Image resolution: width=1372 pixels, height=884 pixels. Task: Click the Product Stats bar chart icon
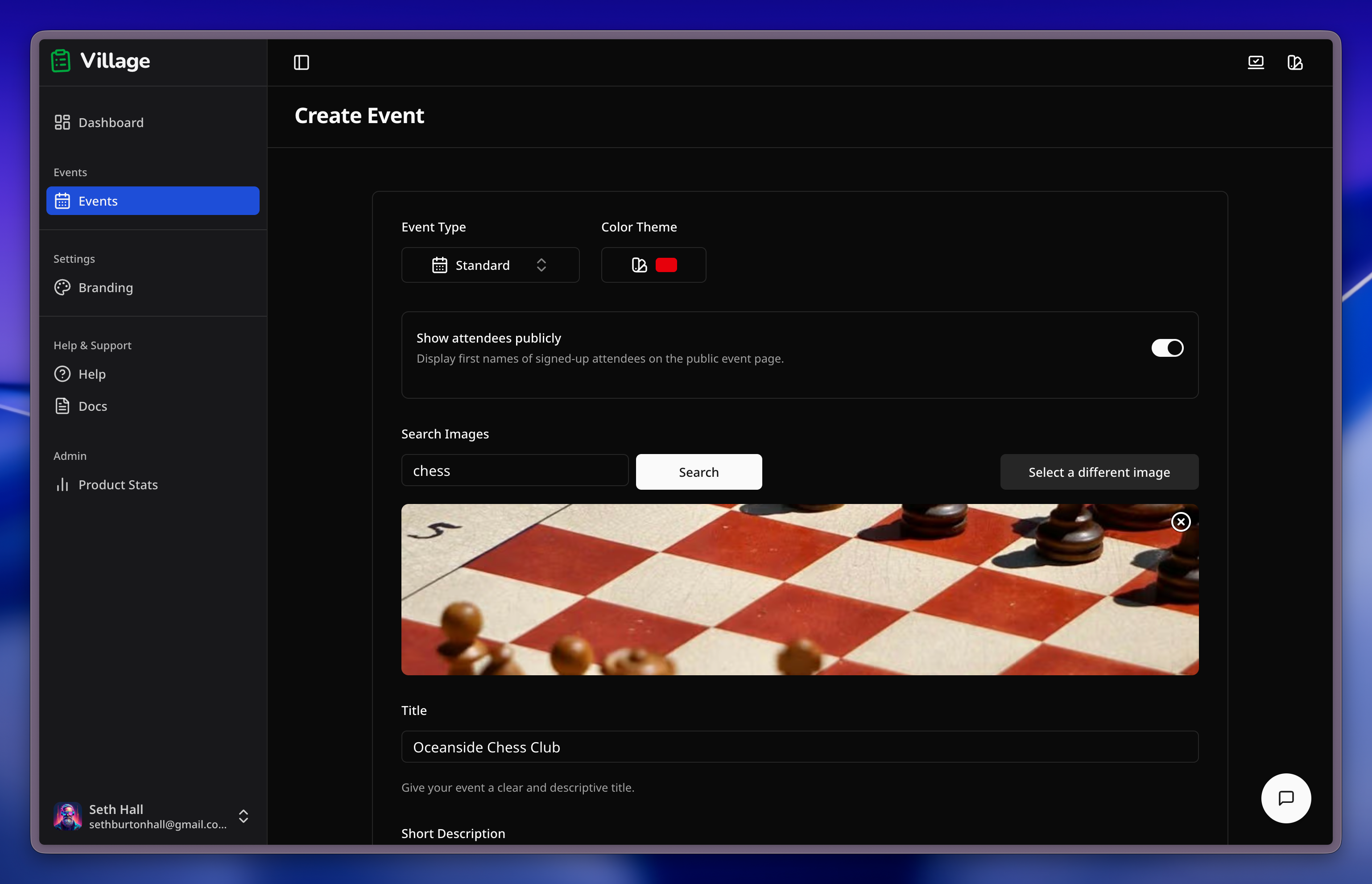pyautogui.click(x=62, y=485)
